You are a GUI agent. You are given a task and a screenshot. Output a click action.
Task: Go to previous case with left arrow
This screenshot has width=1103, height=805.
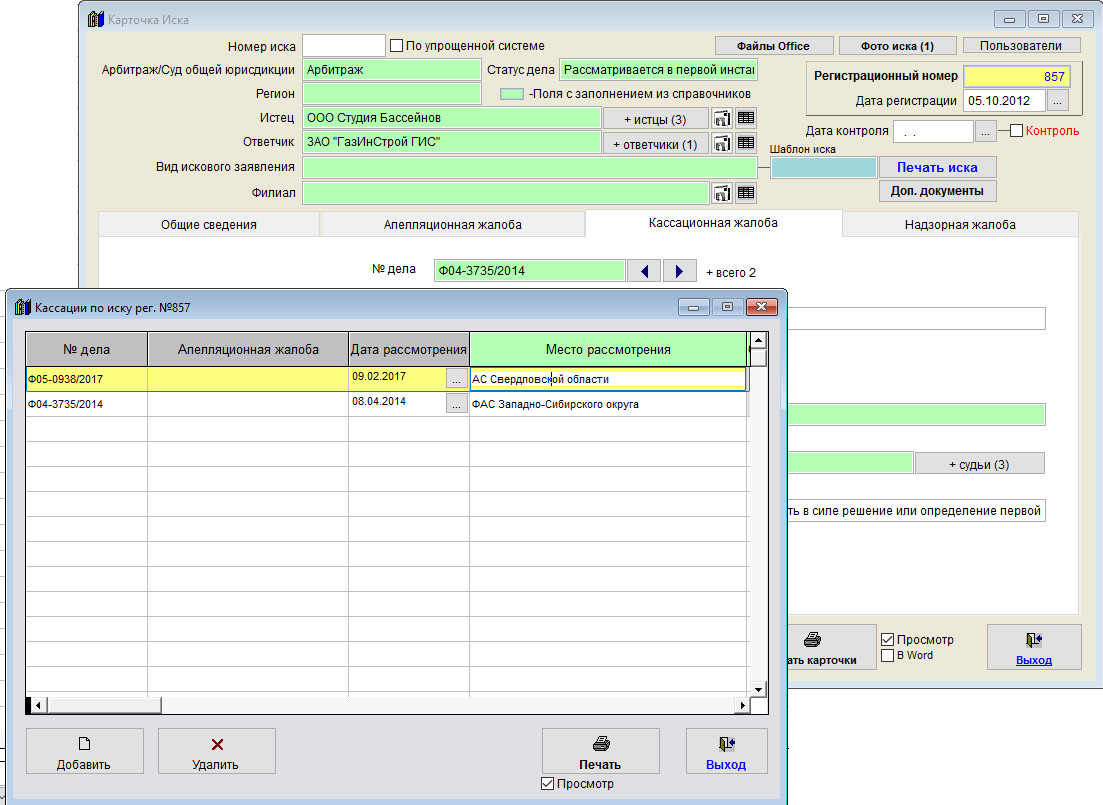pos(644,271)
